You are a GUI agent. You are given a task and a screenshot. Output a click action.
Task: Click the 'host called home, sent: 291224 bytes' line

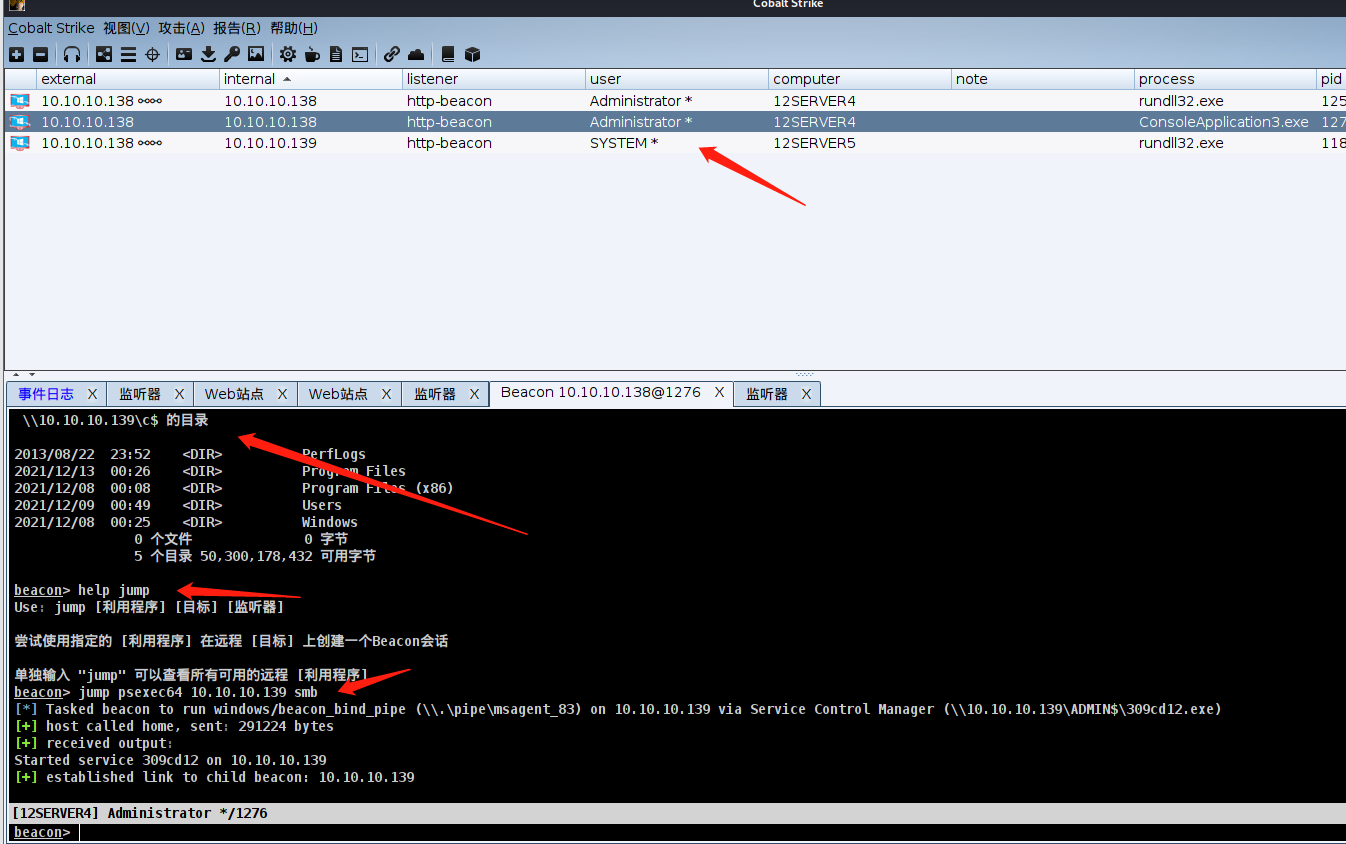click(174, 726)
